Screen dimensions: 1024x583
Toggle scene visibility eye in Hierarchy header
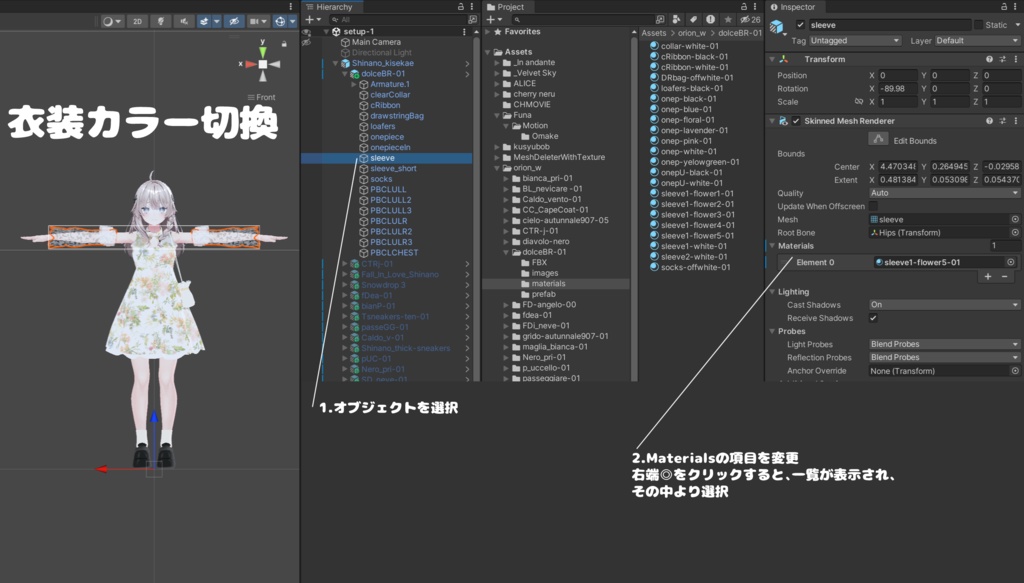(x=306, y=32)
